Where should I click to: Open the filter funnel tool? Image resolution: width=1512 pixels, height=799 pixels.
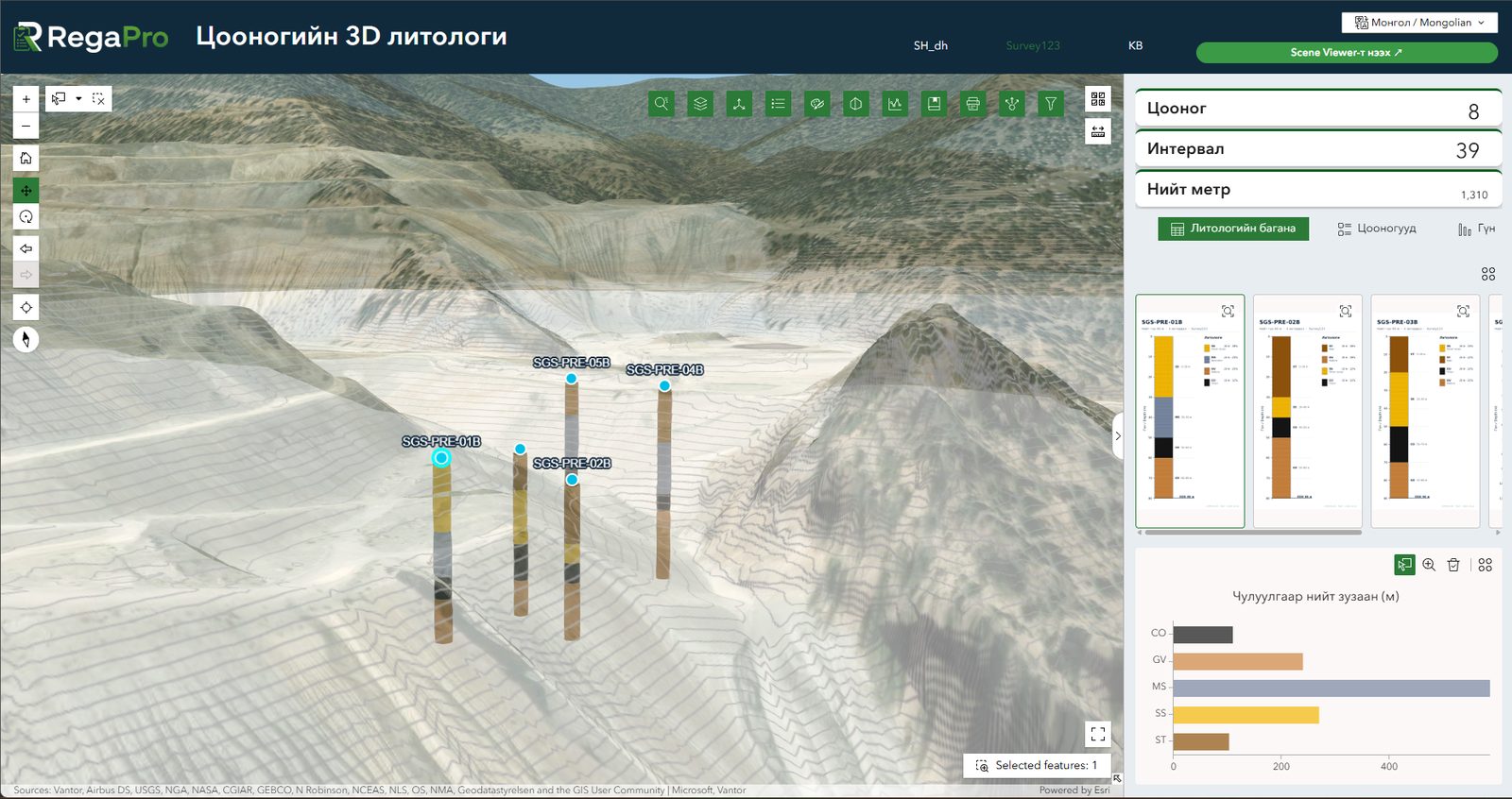click(1051, 104)
